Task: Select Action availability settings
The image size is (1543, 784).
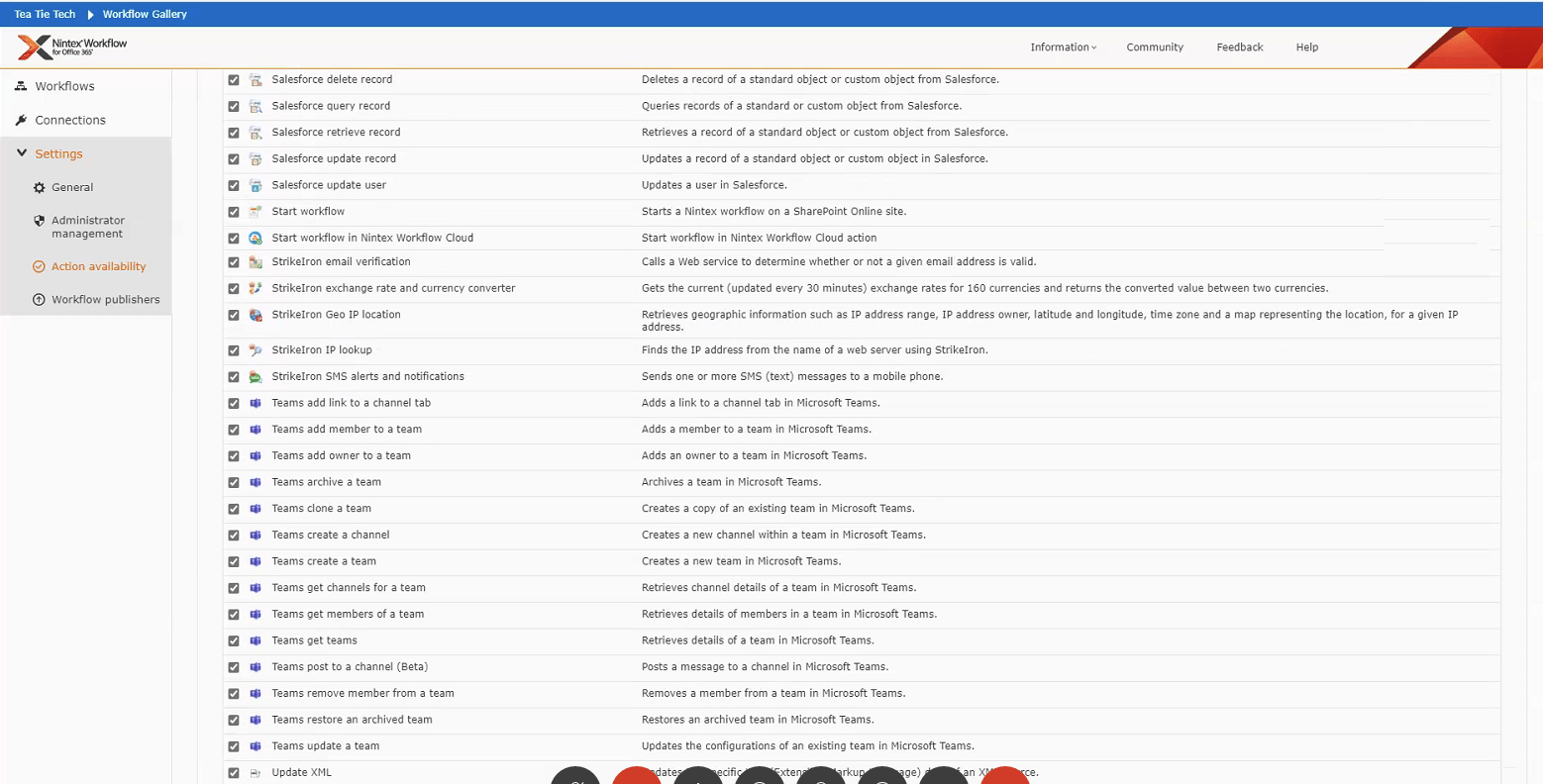Action: point(98,266)
